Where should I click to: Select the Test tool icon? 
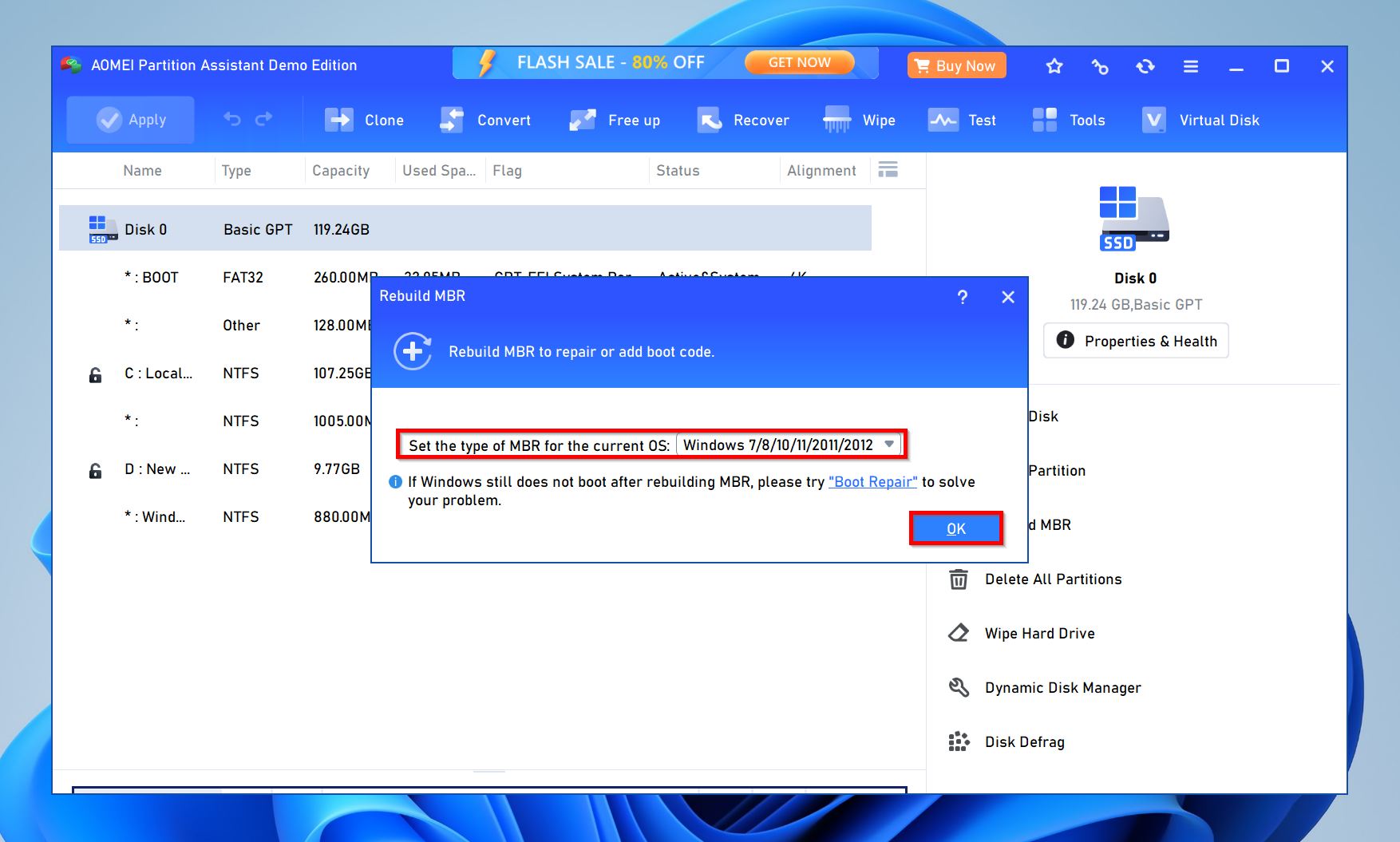[963, 120]
